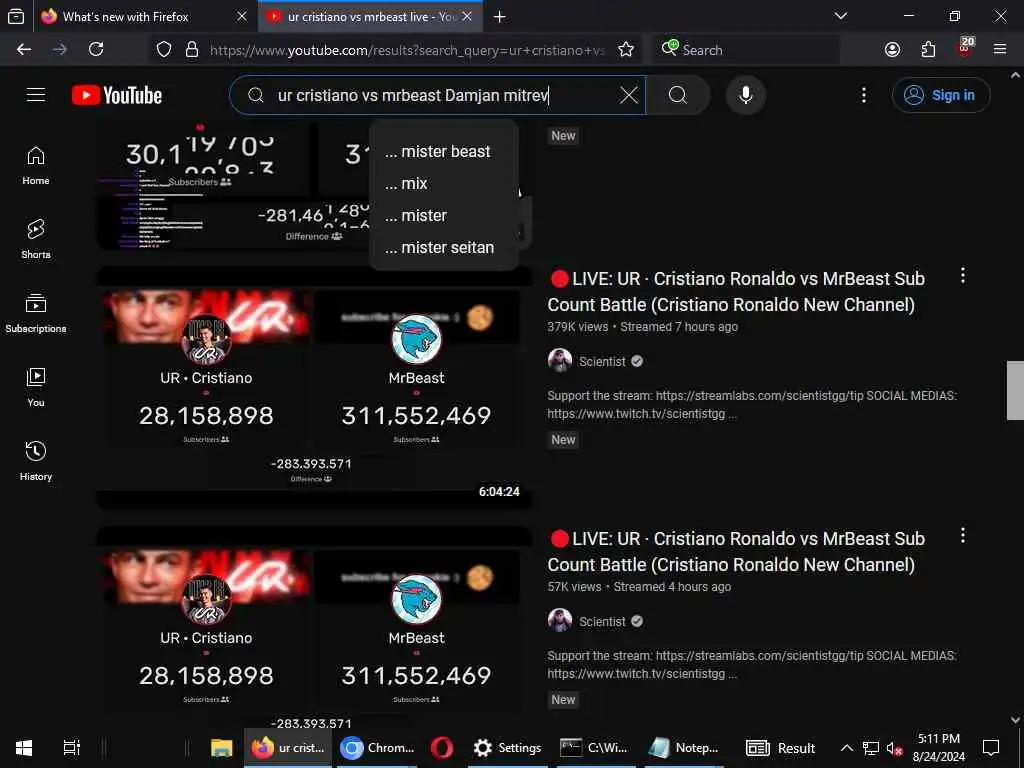Reload the current page
The height and width of the screenshot is (768, 1024).
point(96,50)
